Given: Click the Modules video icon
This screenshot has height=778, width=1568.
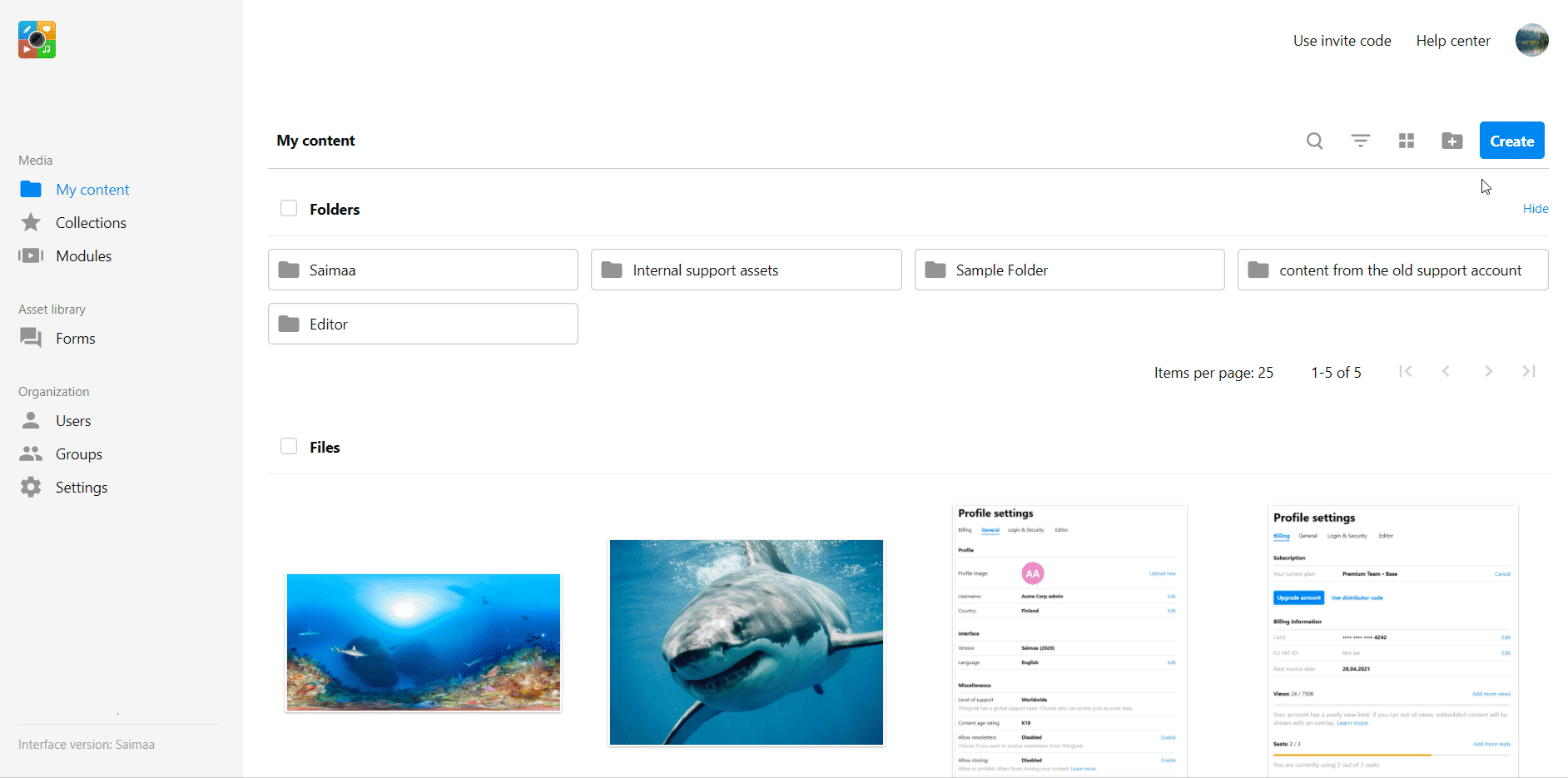Looking at the screenshot, I should point(31,255).
